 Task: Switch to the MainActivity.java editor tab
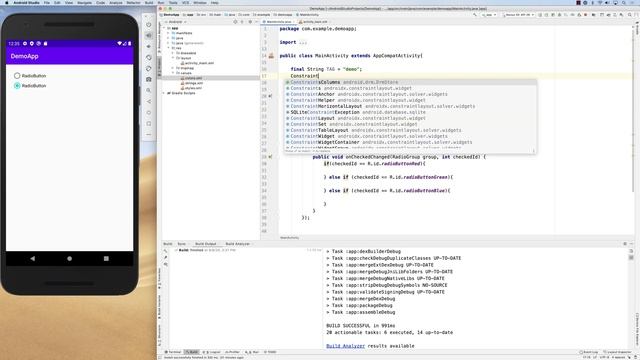pyautogui.click(x=279, y=22)
